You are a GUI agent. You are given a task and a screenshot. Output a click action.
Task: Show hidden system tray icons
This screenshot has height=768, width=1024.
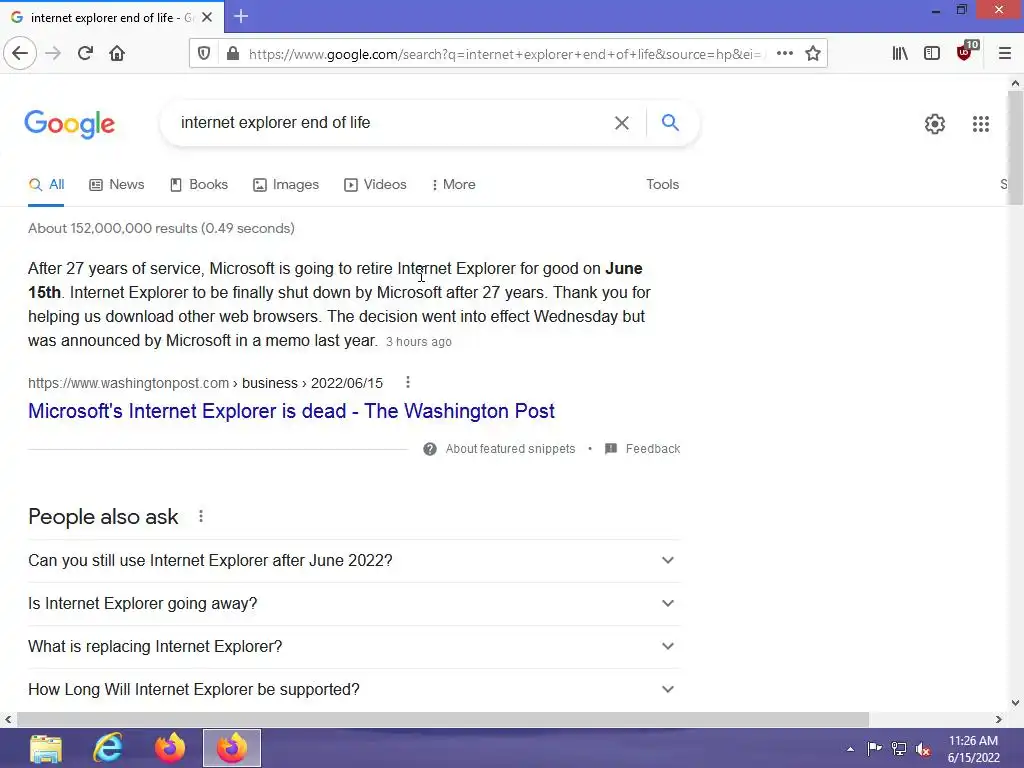[850, 749]
